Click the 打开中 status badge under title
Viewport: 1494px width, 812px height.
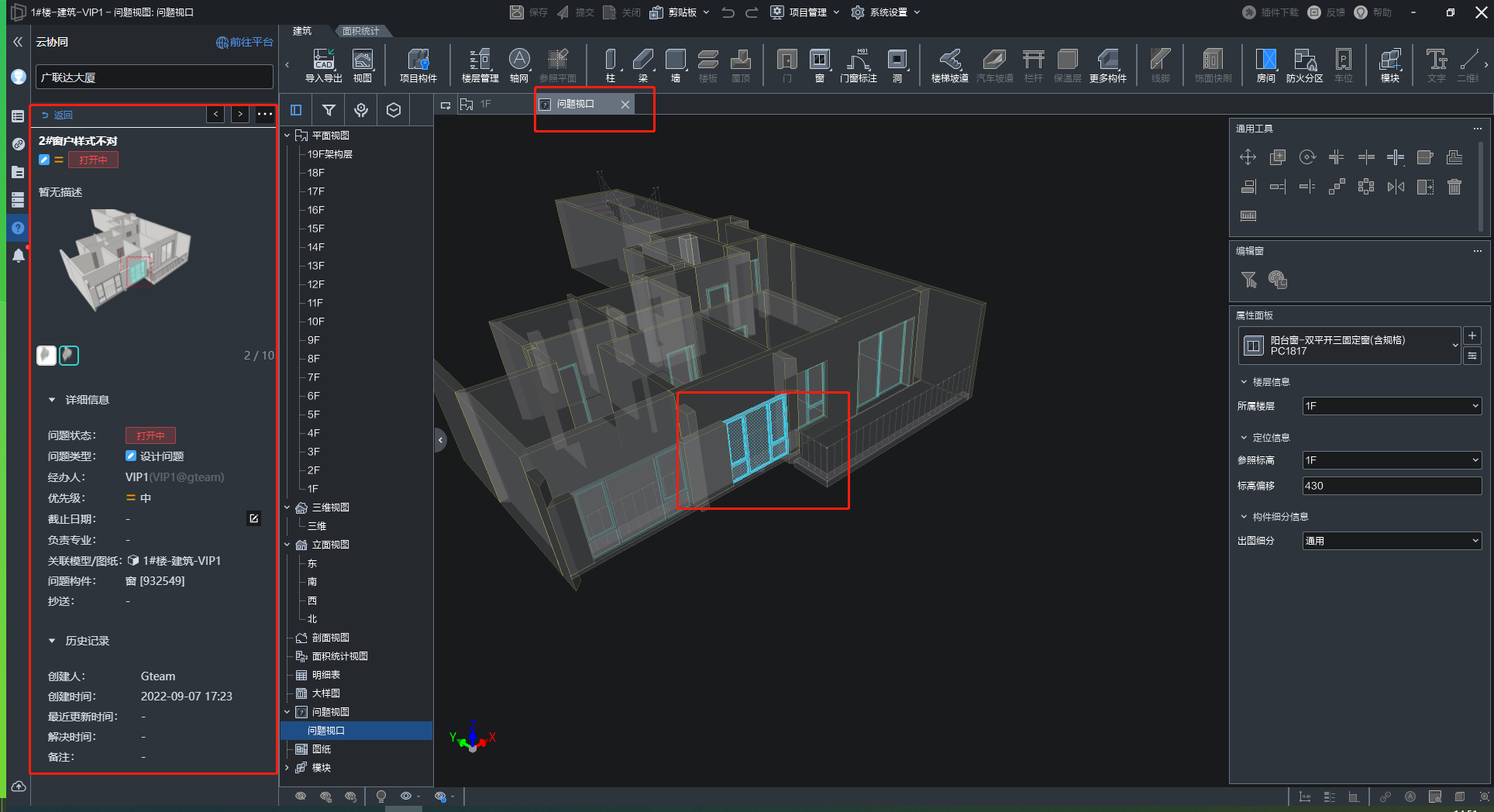[93, 160]
